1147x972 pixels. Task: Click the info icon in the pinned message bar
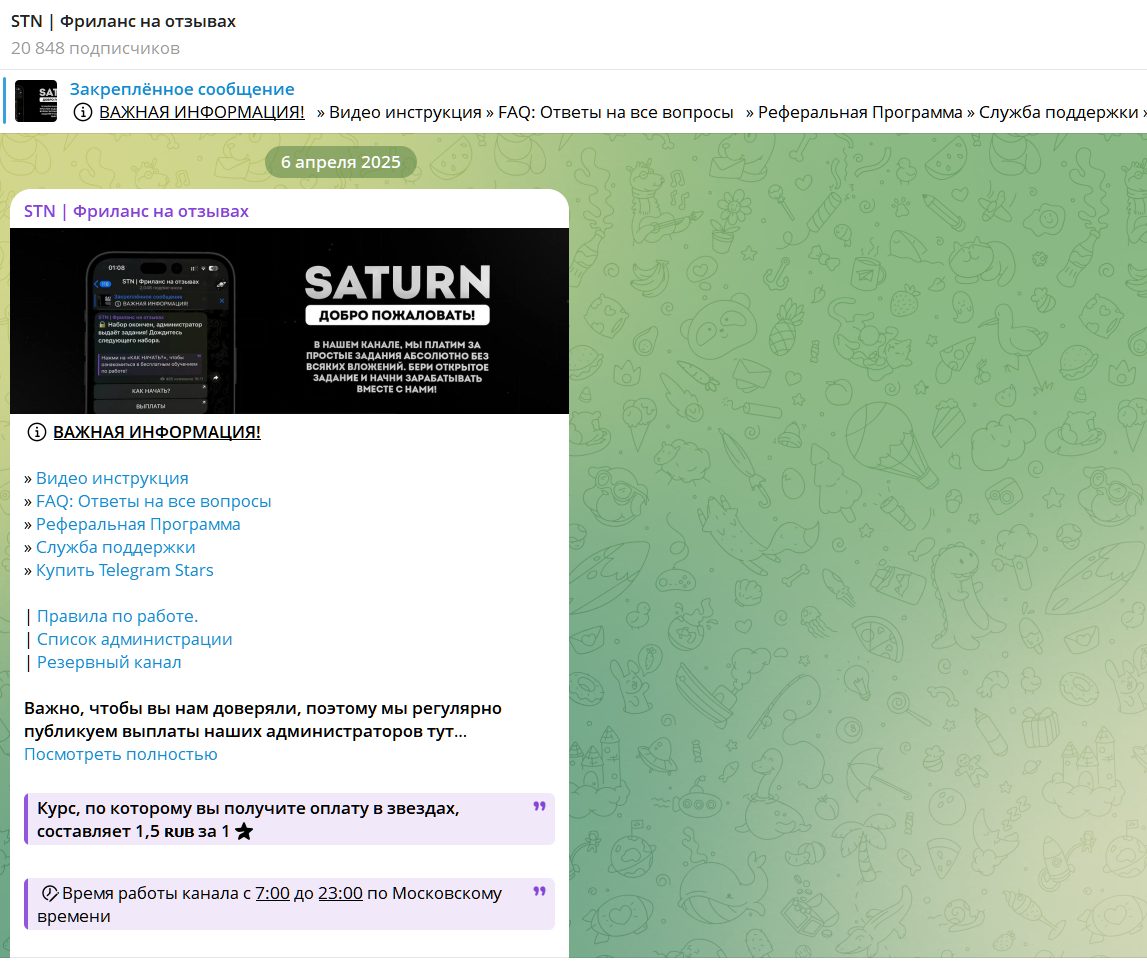(x=83, y=113)
